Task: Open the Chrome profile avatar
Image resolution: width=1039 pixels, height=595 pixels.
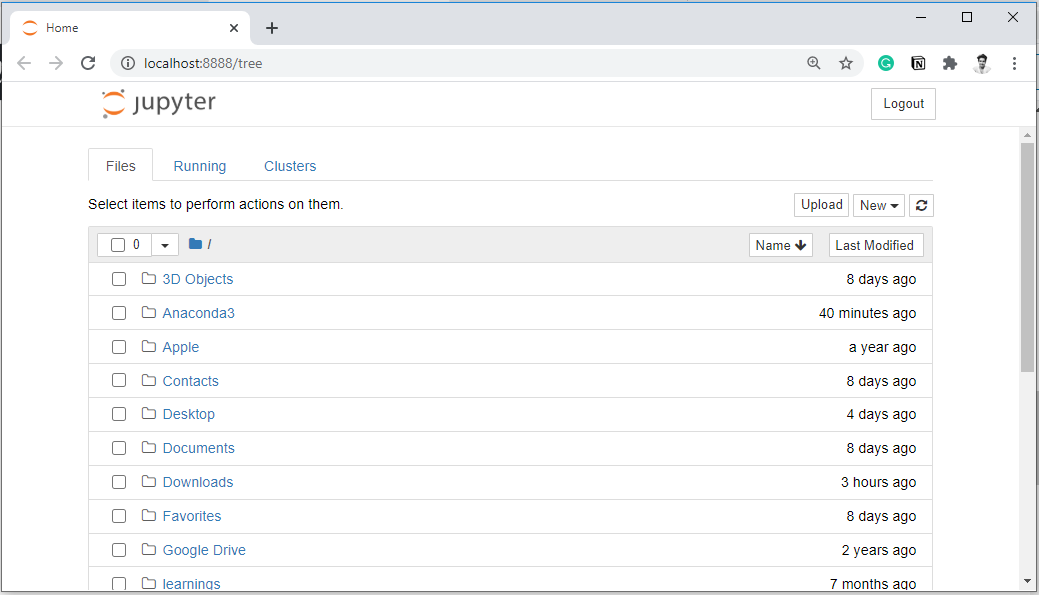Action: (x=982, y=63)
